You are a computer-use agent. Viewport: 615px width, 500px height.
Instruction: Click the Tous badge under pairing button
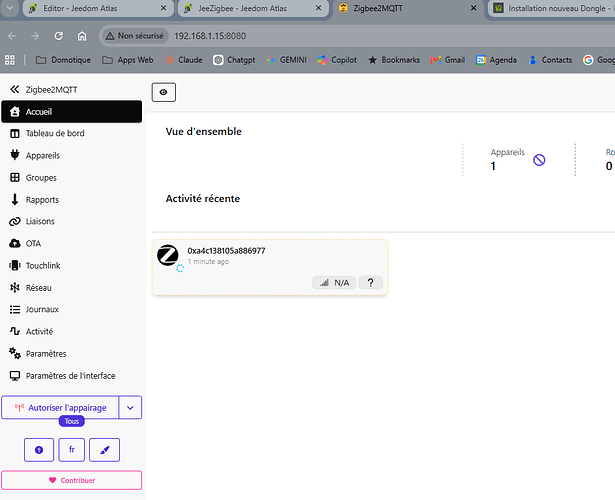click(x=72, y=421)
